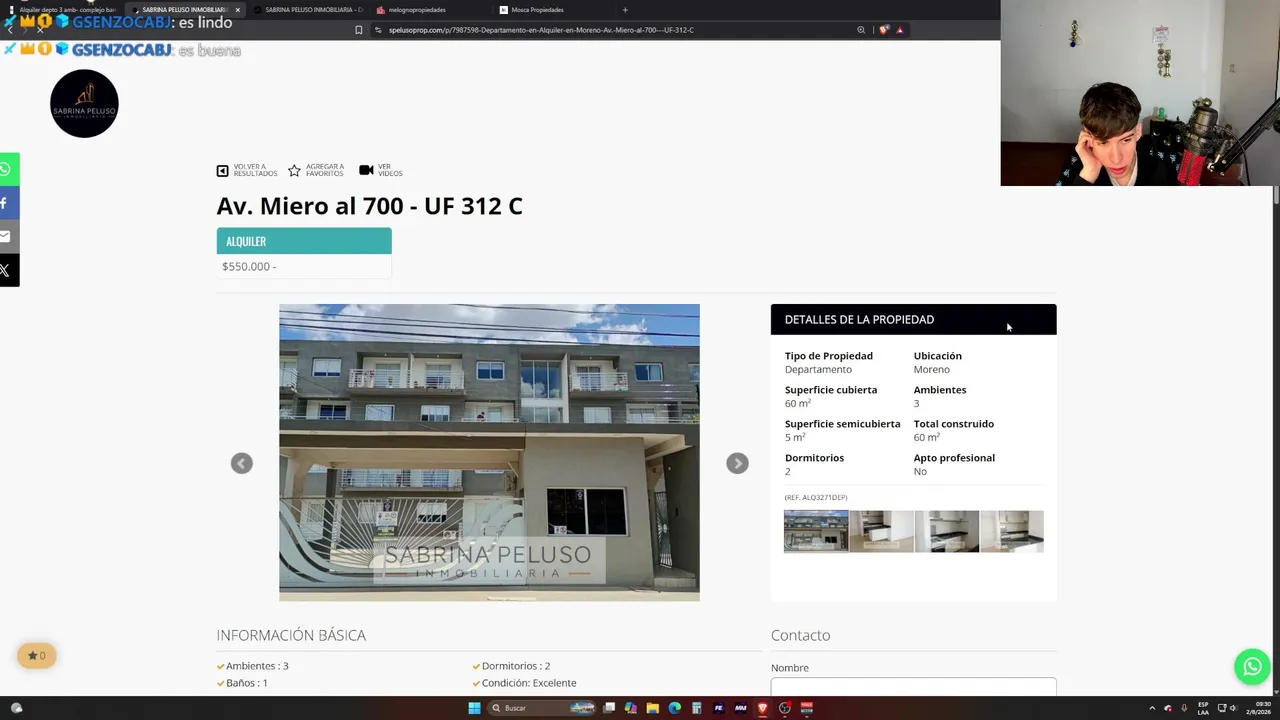Select the fourth property thumbnail
This screenshot has height=720, width=1280.
click(x=1011, y=531)
